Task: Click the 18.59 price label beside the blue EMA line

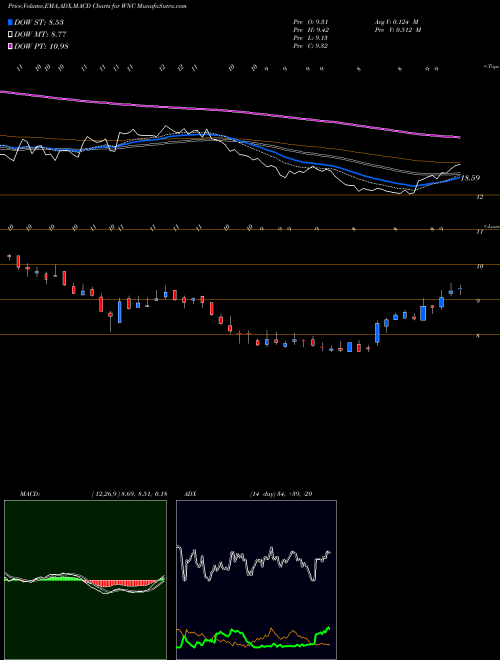Action: click(470, 178)
